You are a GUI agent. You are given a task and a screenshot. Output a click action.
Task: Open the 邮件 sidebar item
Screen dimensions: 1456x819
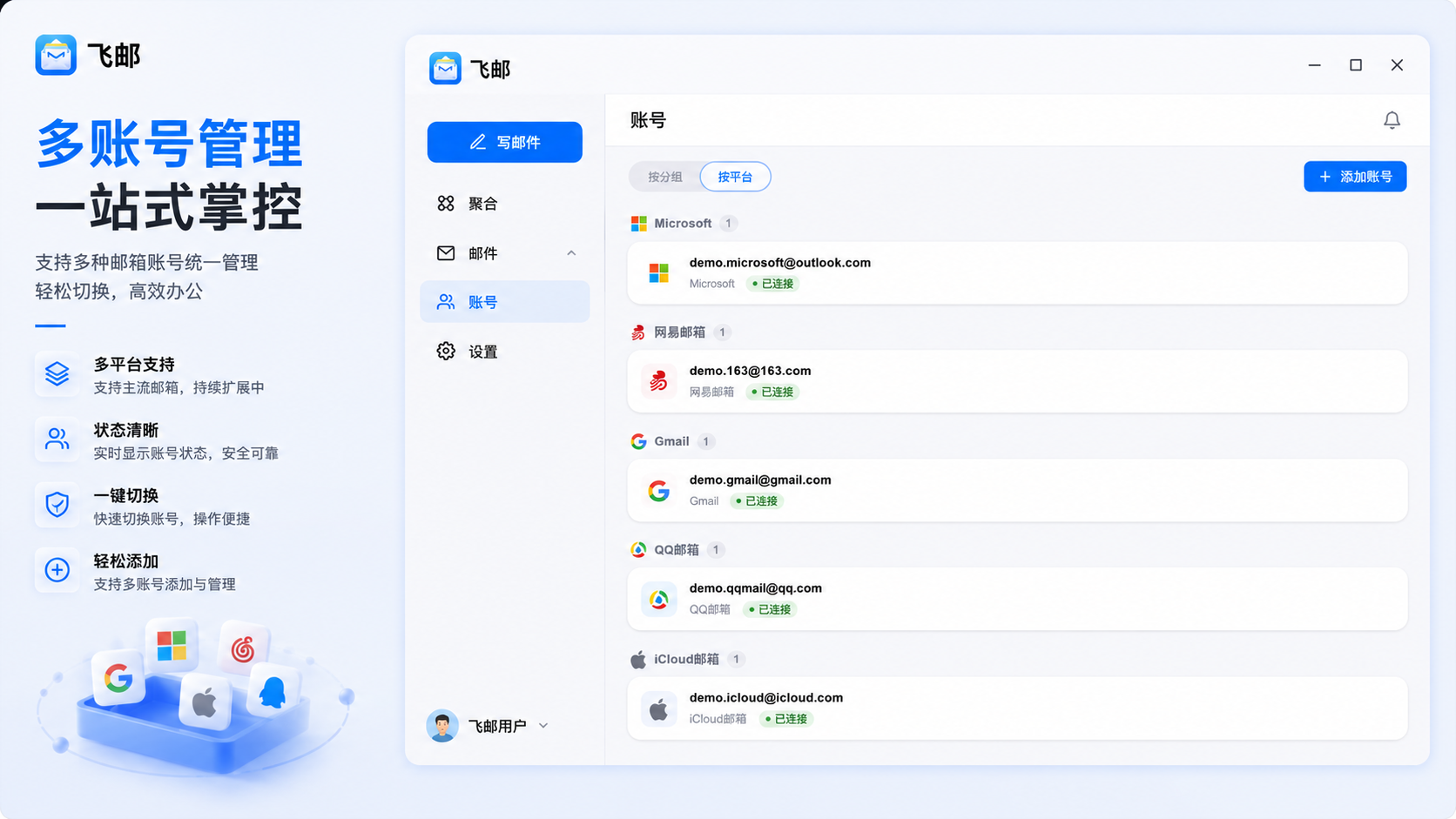[x=504, y=253]
